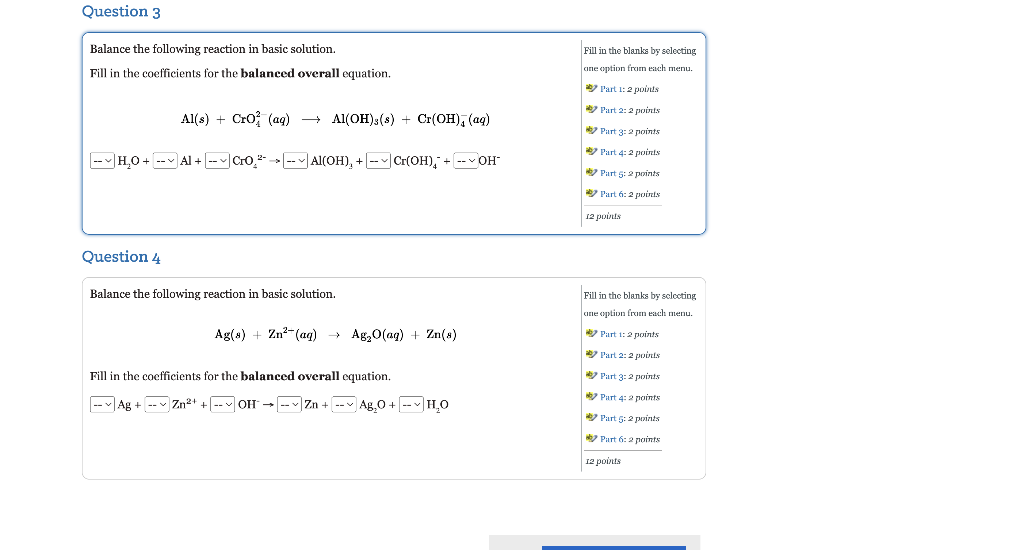The height and width of the screenshot is (550, 1024).
Task: Open the Zn2+ coefficient dropdown in Question 4
Action: pos(157,405)
